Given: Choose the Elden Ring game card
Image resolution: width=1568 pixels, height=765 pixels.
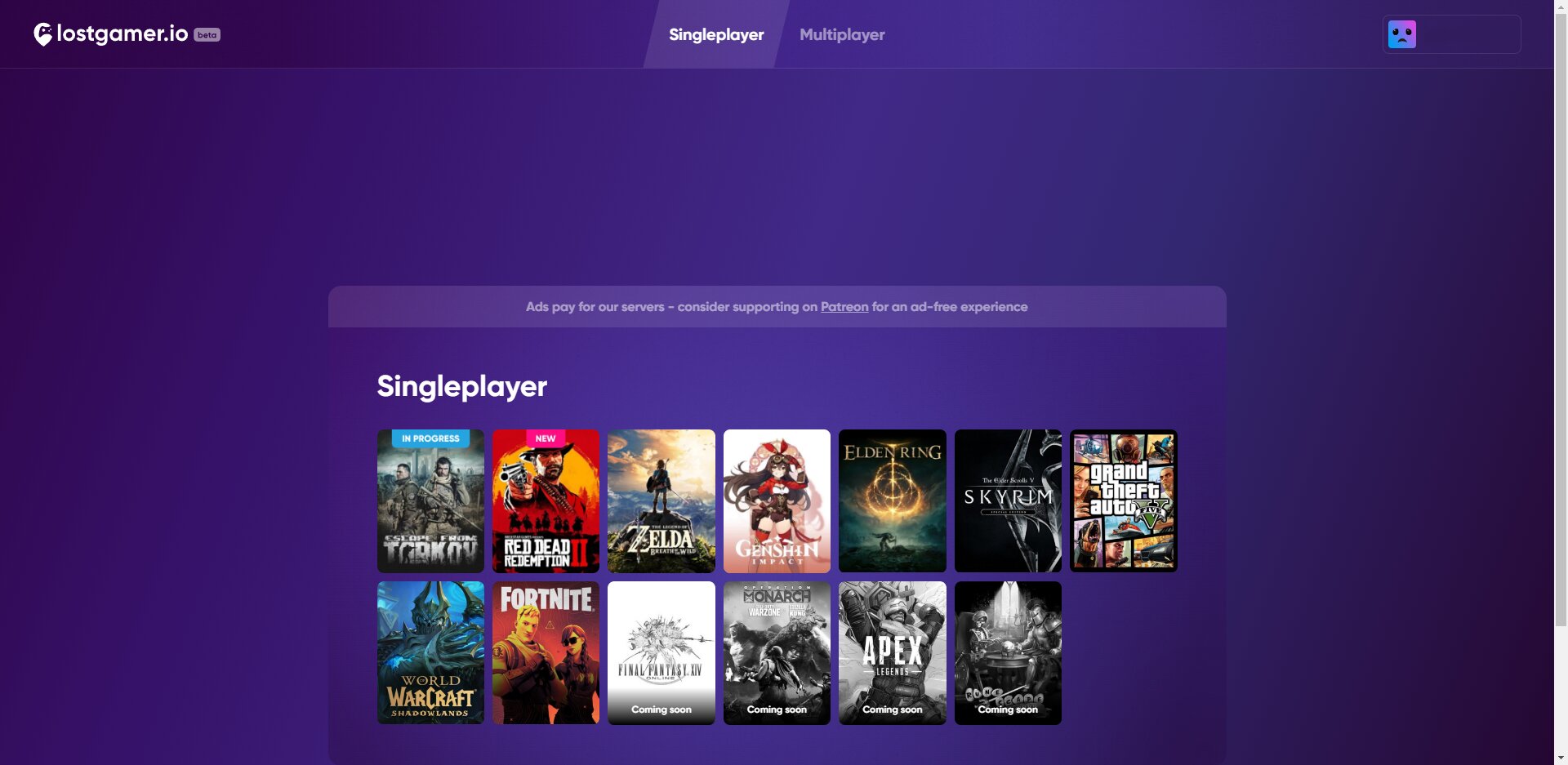Looking at the screenshot, I should [893, 500].
